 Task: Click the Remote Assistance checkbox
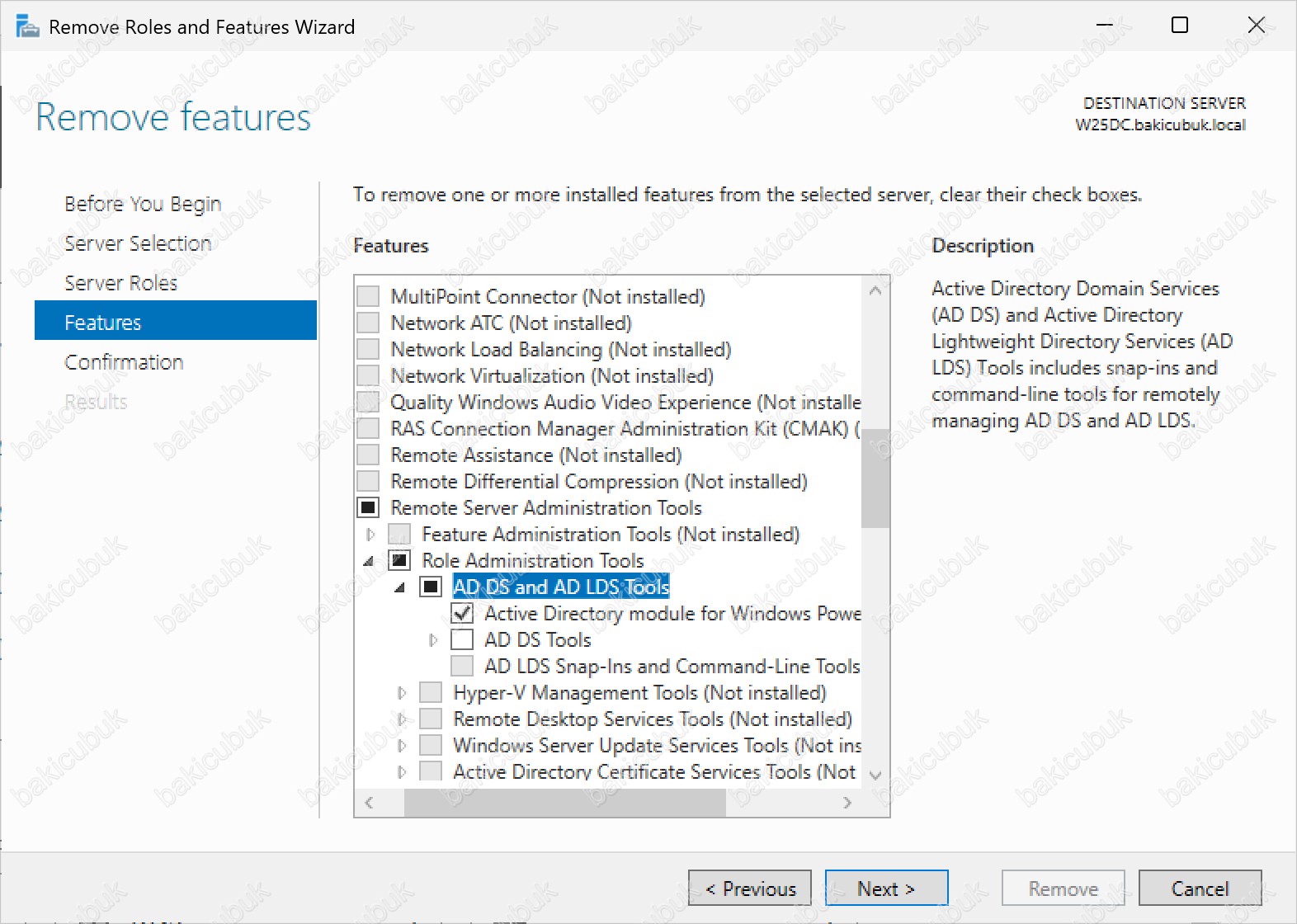click(368, 455)
